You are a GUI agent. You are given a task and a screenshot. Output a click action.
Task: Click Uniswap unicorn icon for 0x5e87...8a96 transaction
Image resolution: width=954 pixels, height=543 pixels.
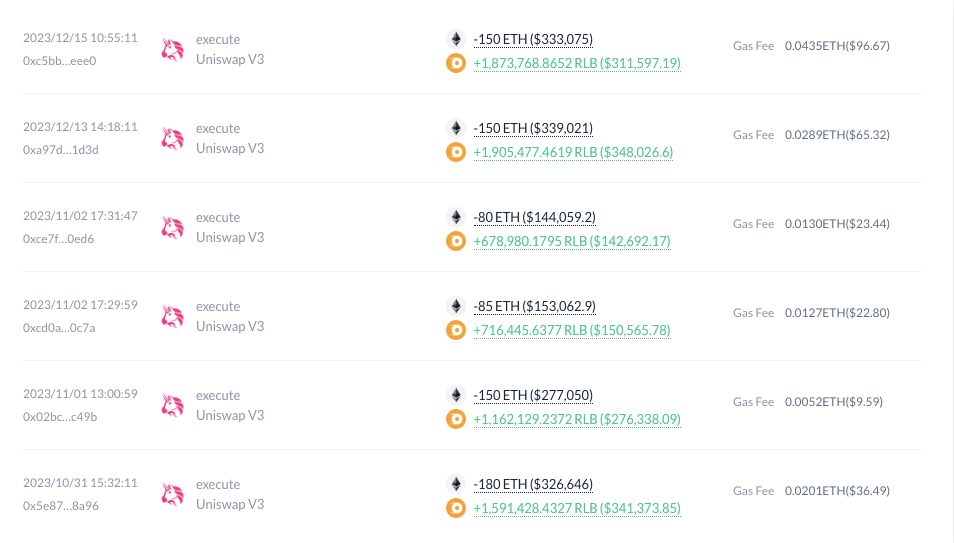pos(173,494)
